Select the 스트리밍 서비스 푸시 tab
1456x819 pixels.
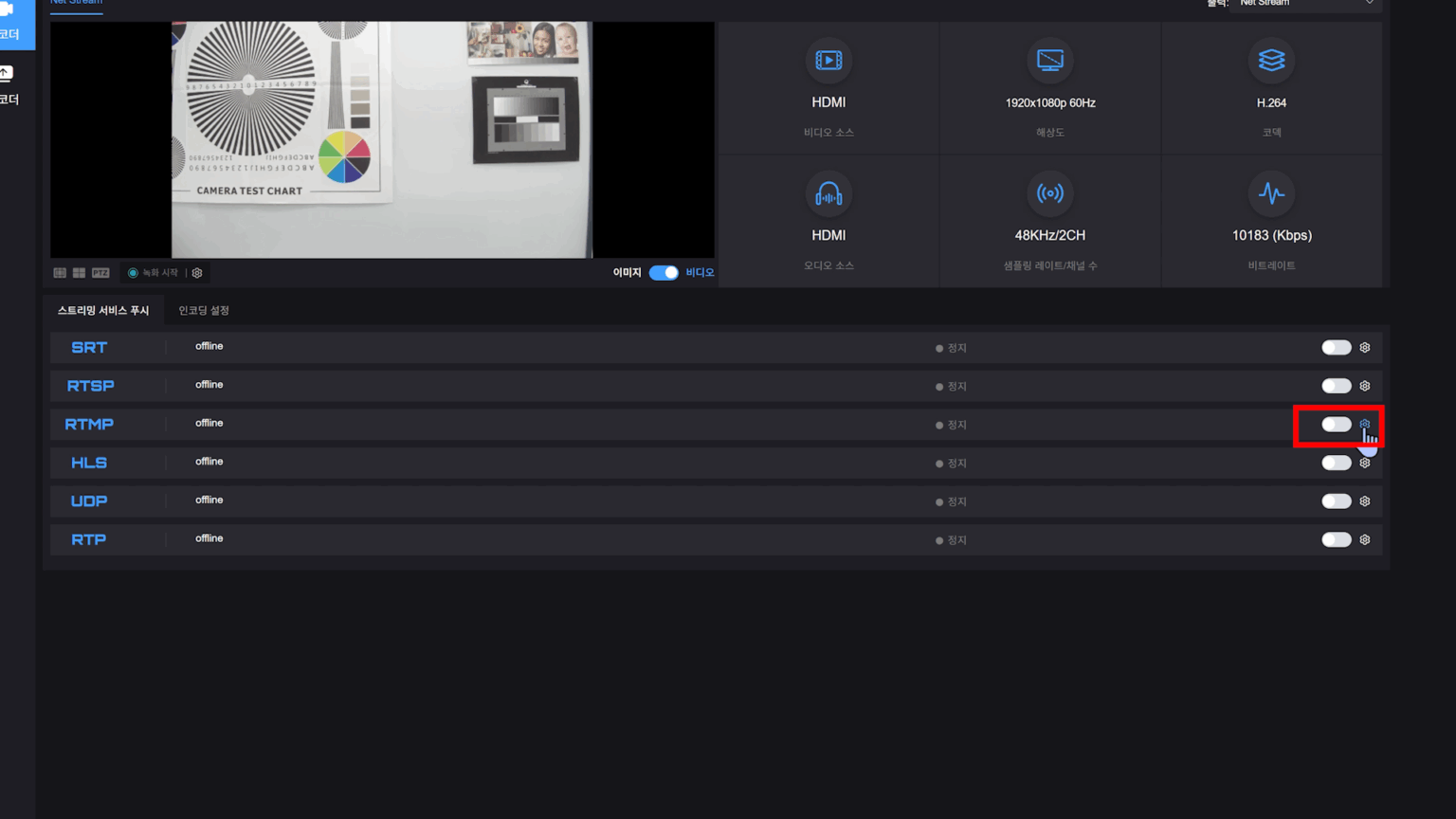point(103,310)
